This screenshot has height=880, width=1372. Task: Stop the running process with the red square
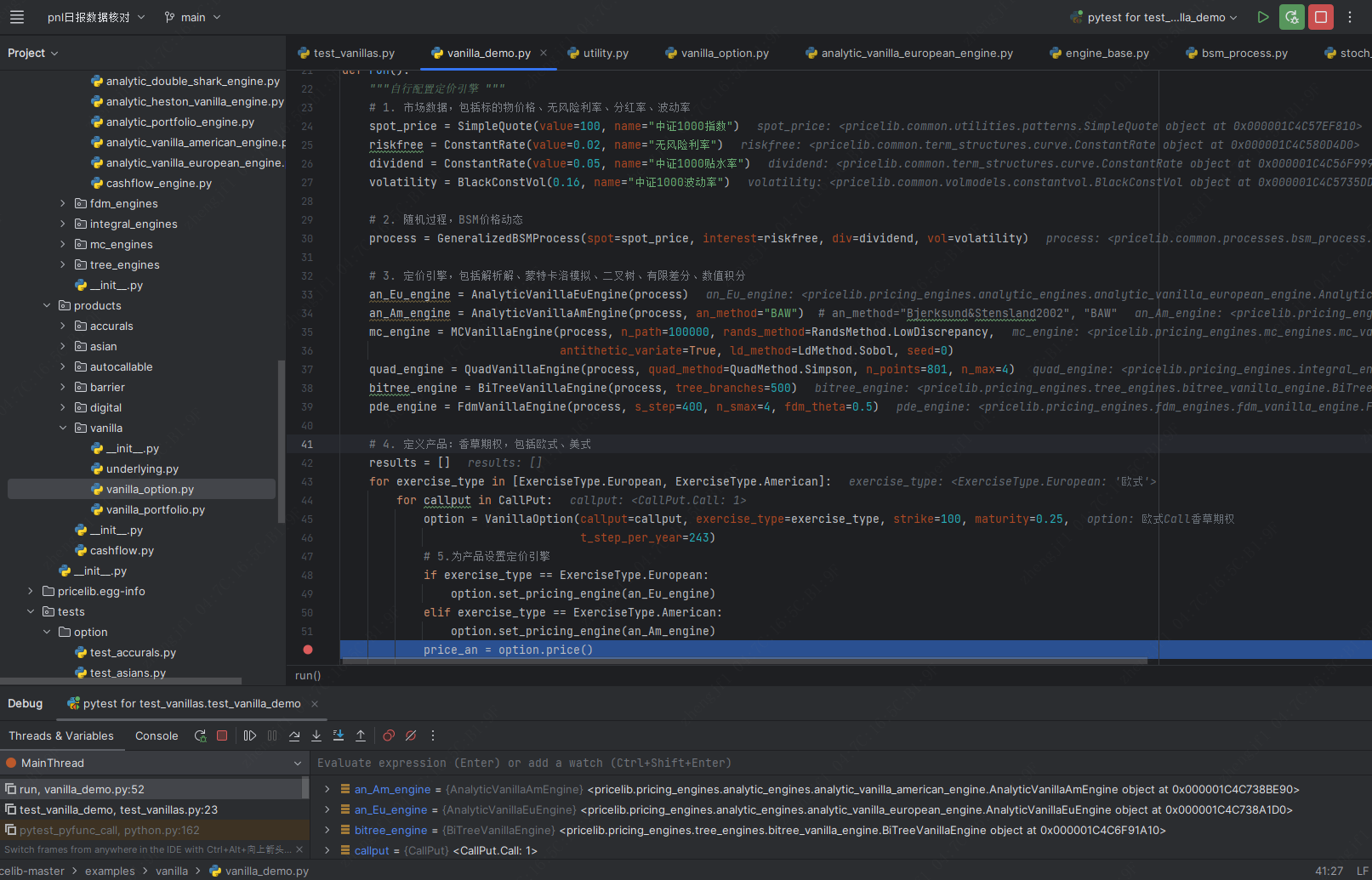click(1321, 17)
